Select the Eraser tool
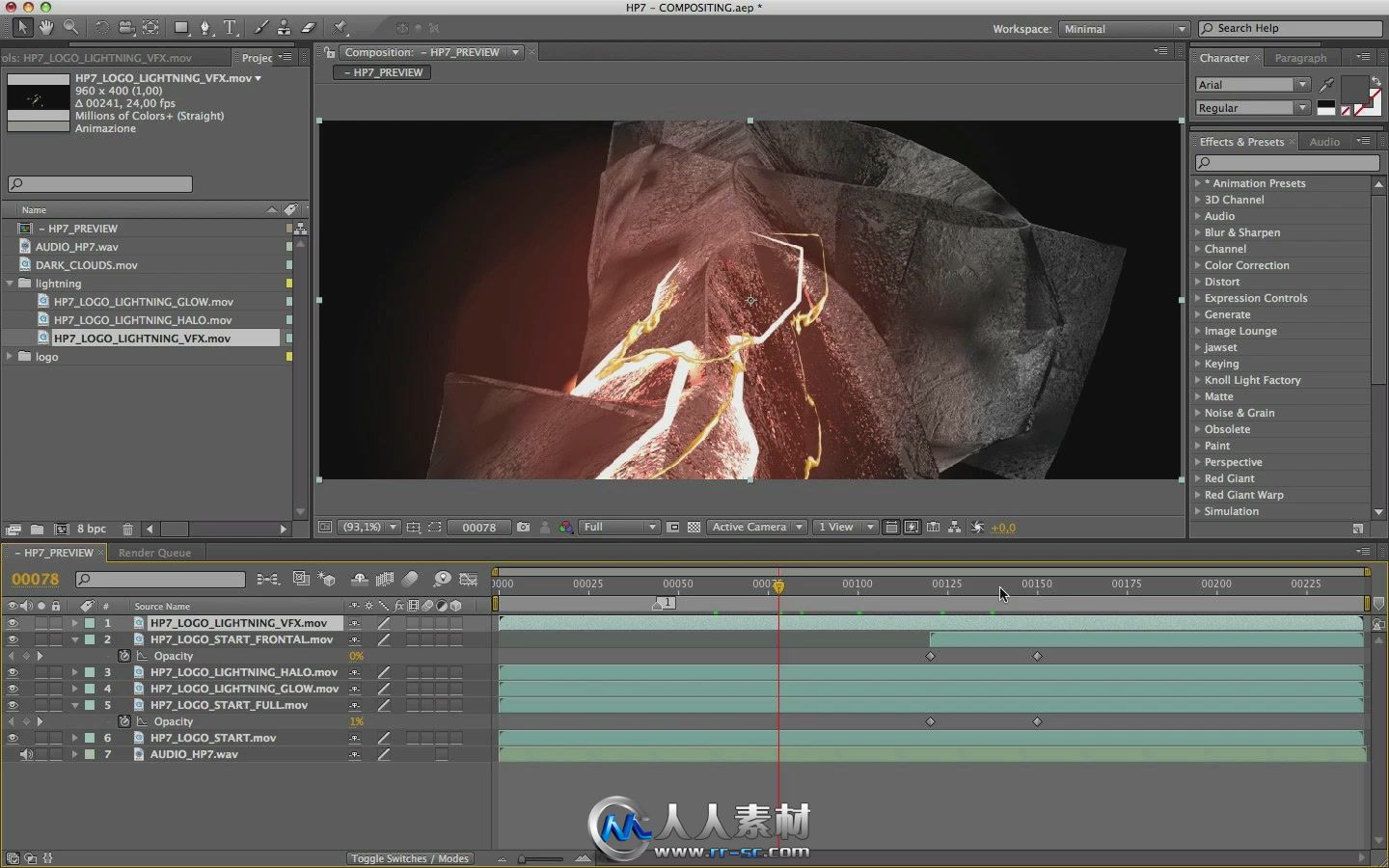Viewport: 1389px width, 868px height. (x=309, y=28)
